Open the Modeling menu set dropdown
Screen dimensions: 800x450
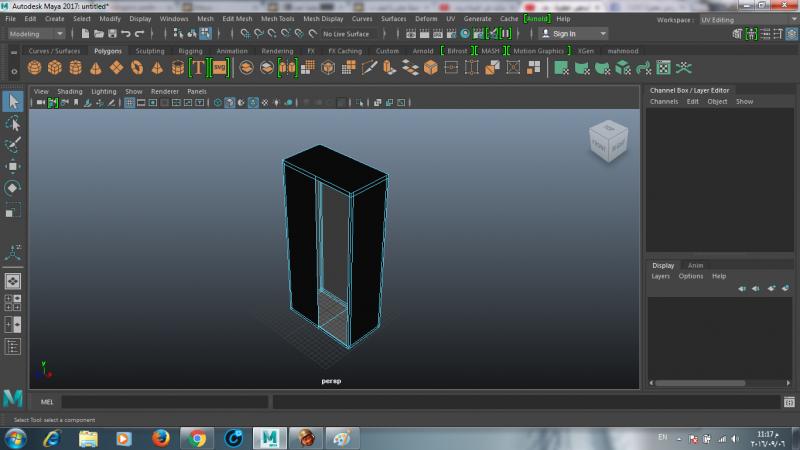(x=38, y=33)
